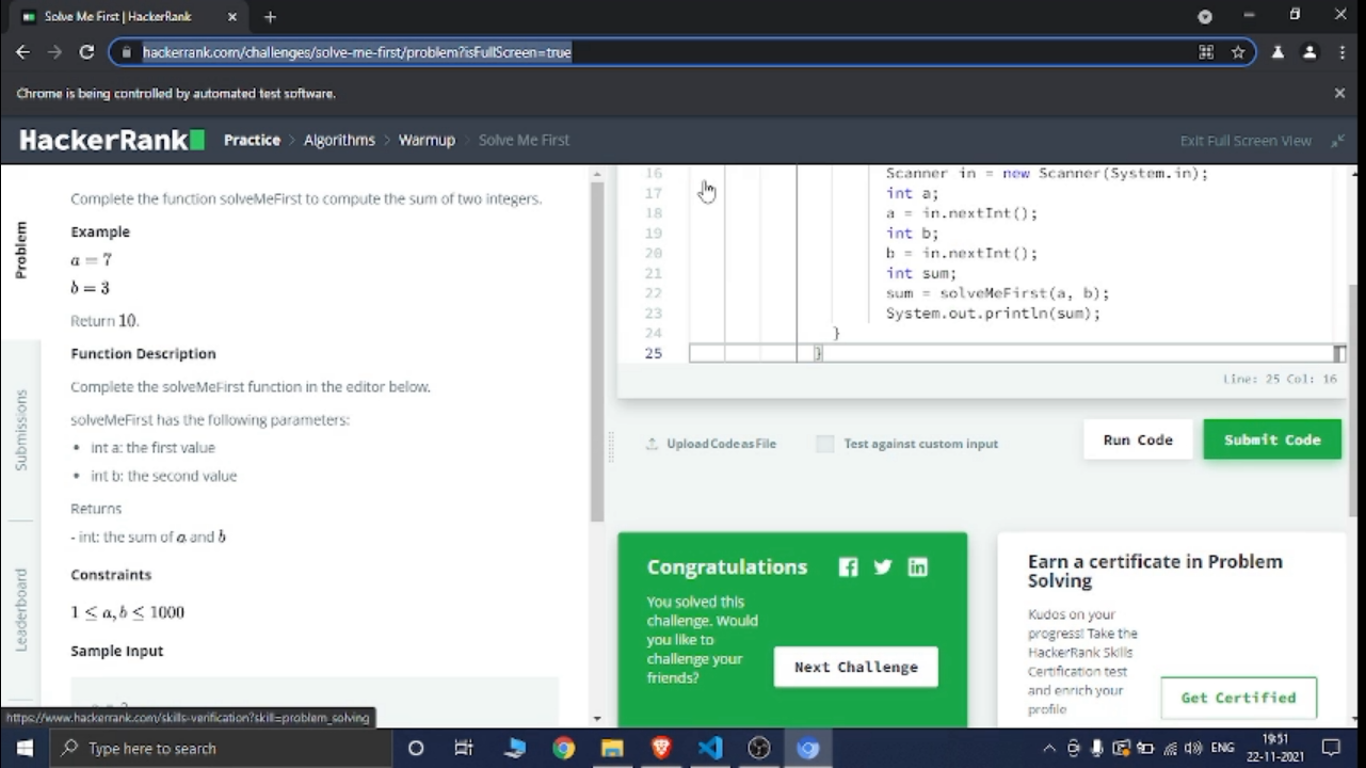Open the Leaderboard side tab
1366x768 pixels.
click(x=21, y=609)
